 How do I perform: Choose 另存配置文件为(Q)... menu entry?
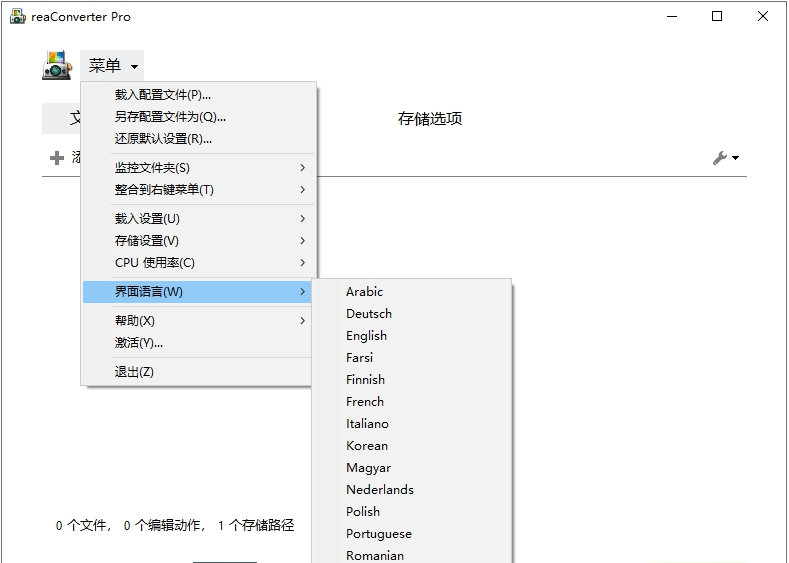point(198,117)
